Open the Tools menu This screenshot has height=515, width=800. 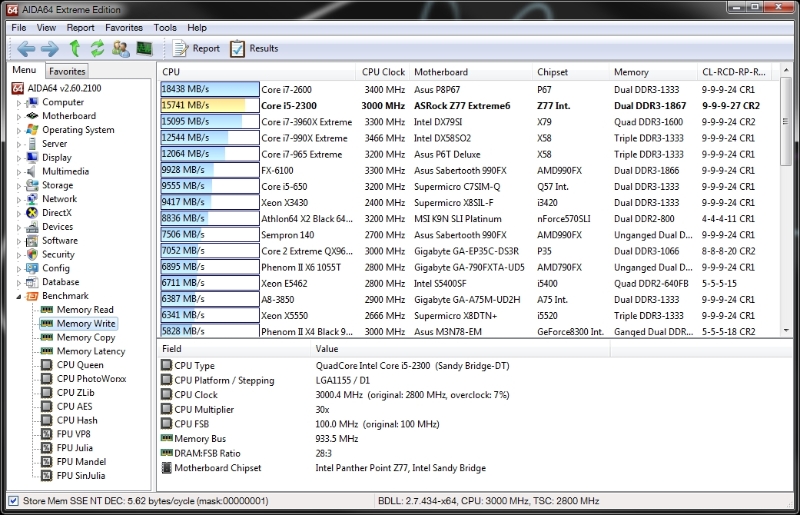point(165,28)
